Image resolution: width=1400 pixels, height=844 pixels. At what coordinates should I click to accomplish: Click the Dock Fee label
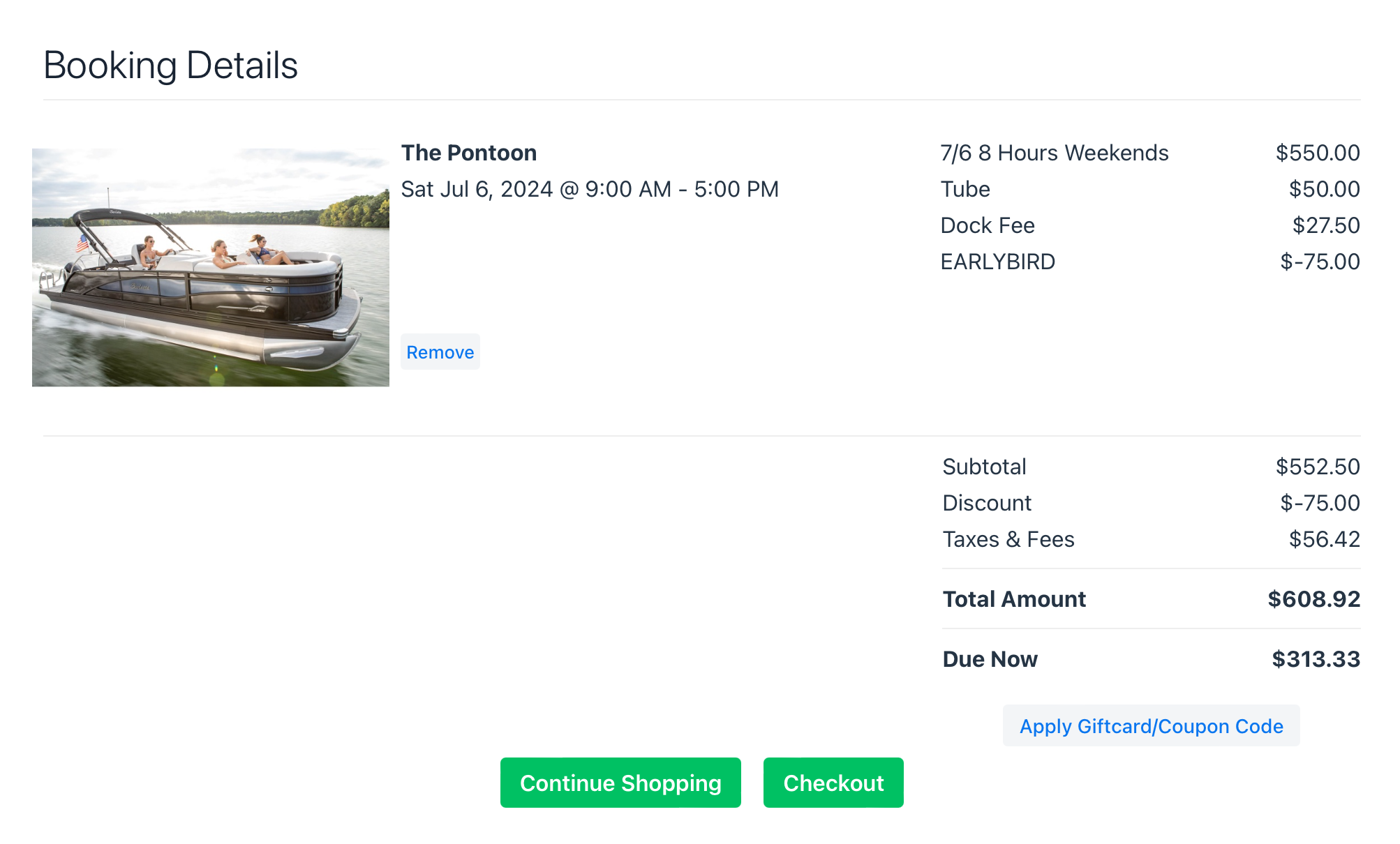(x=987, y=225)
